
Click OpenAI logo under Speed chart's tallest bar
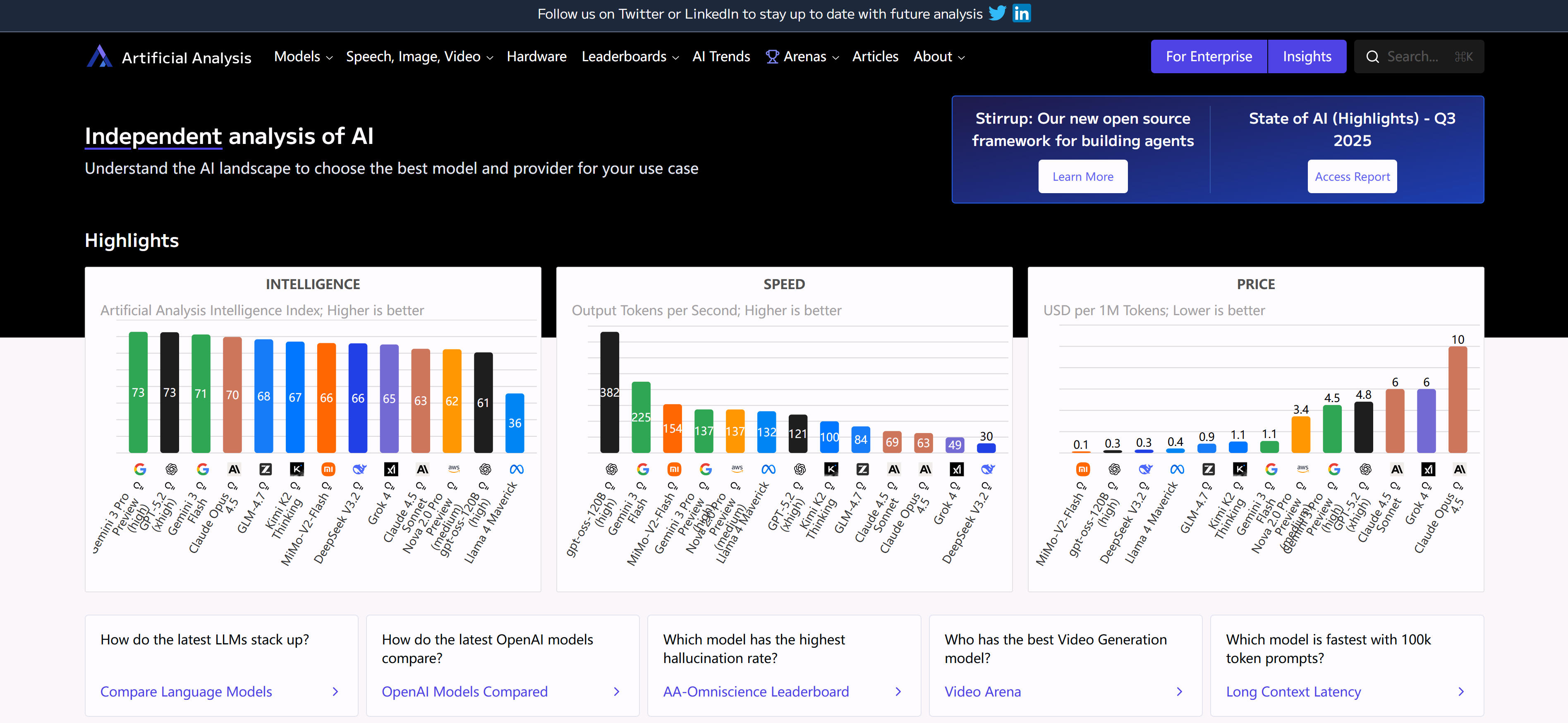point(611,469)
